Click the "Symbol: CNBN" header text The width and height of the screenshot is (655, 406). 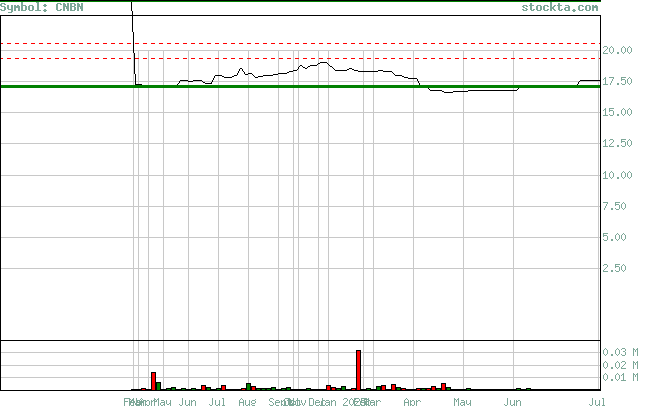42,8
